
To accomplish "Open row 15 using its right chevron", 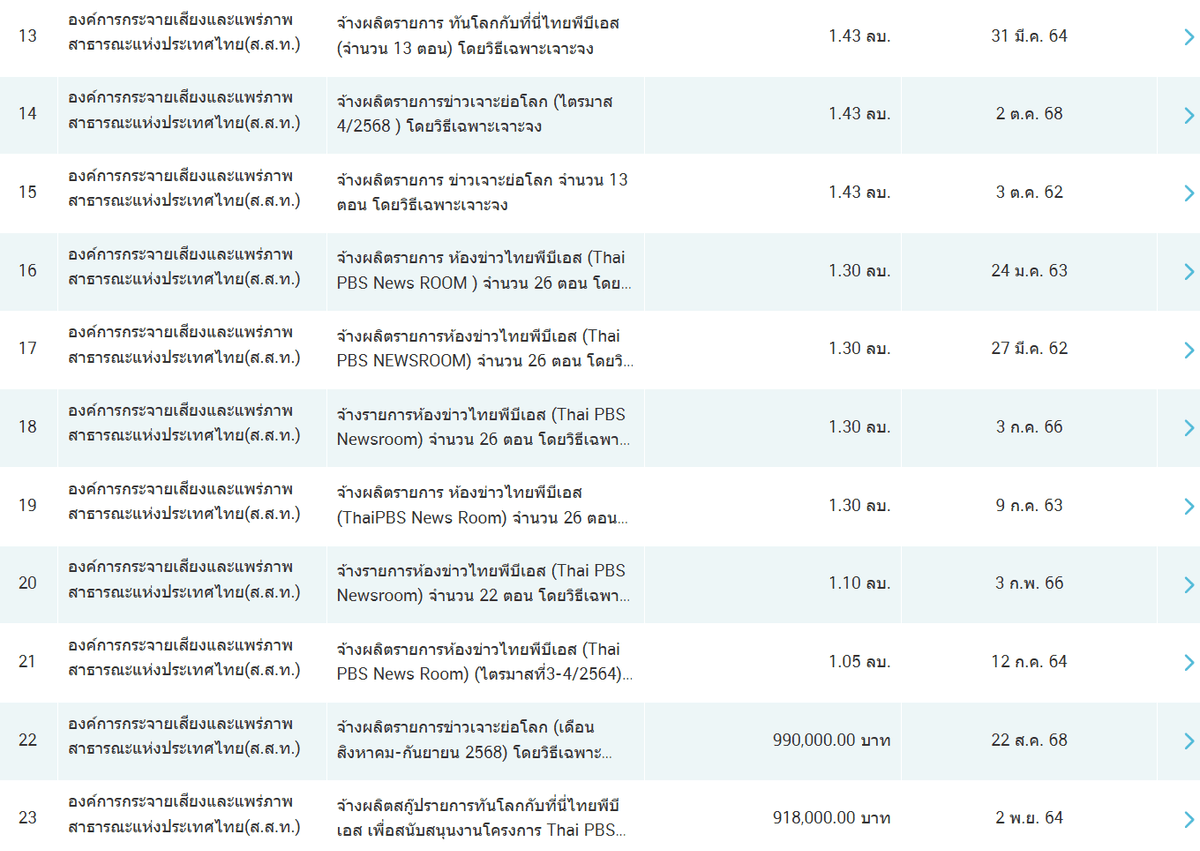I will point(1188,193).
